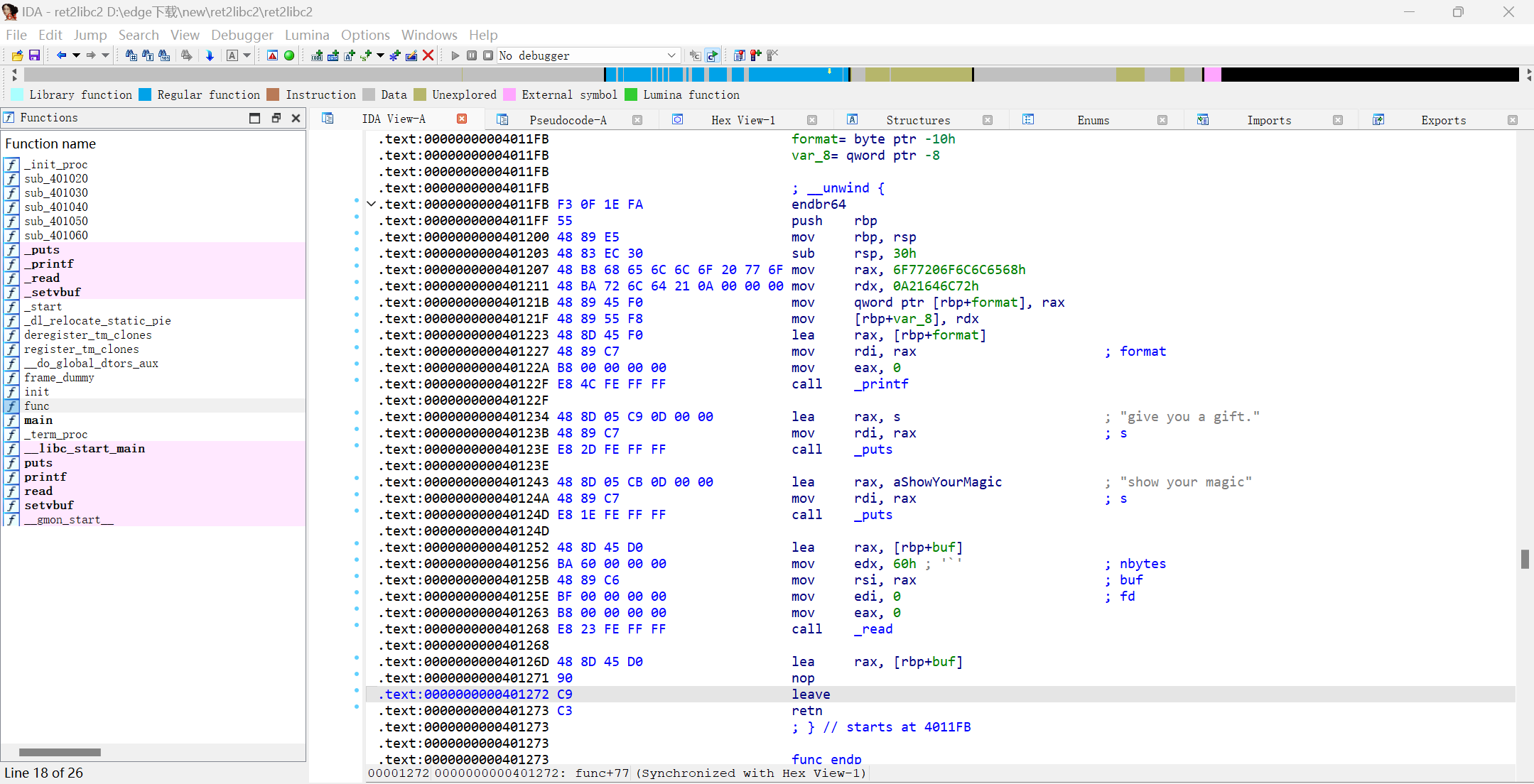Close the Functions panel
This screenshot has width=1534, height=784.
coord(296,118)
